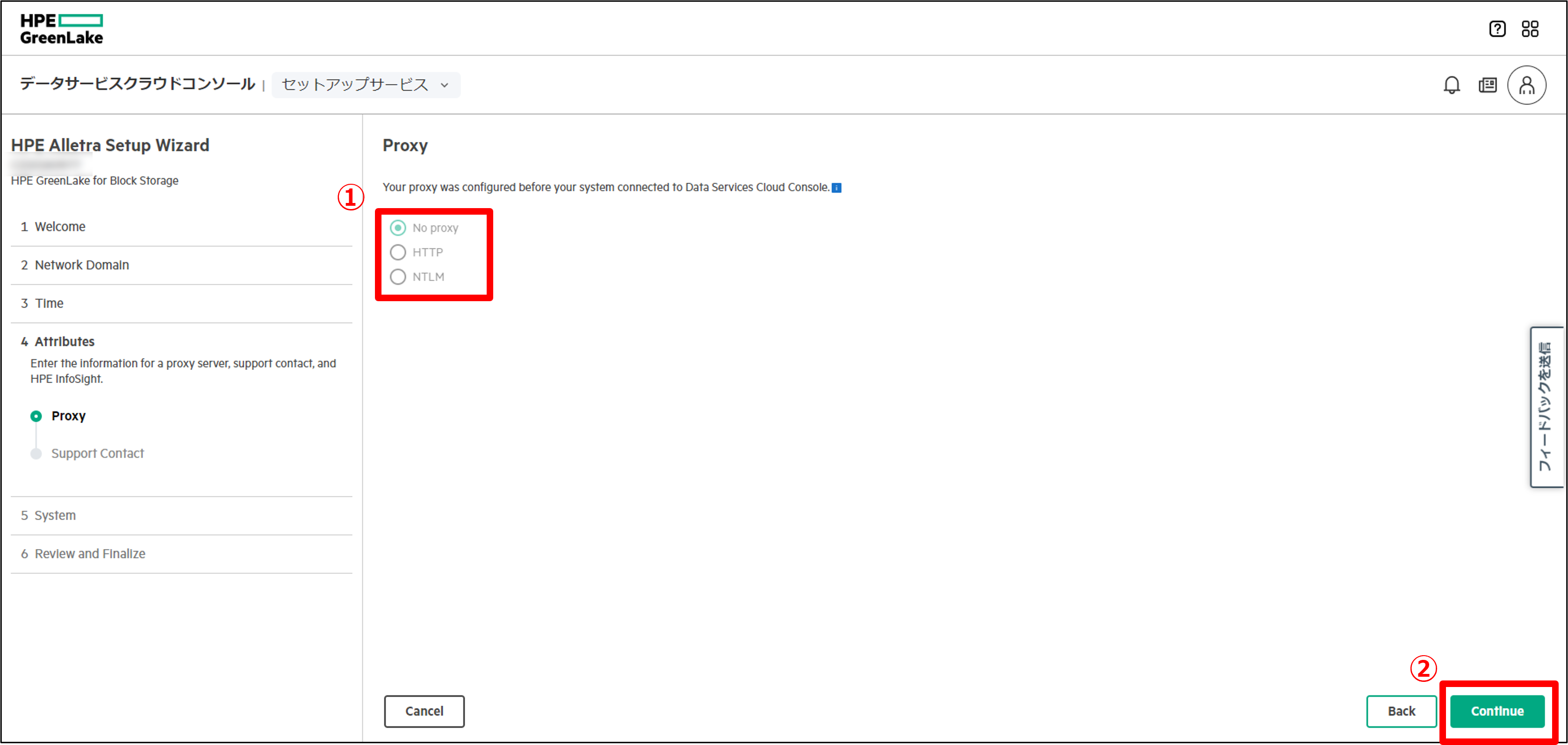Click the blue info icon after proxy message

[x=836, y=188]
